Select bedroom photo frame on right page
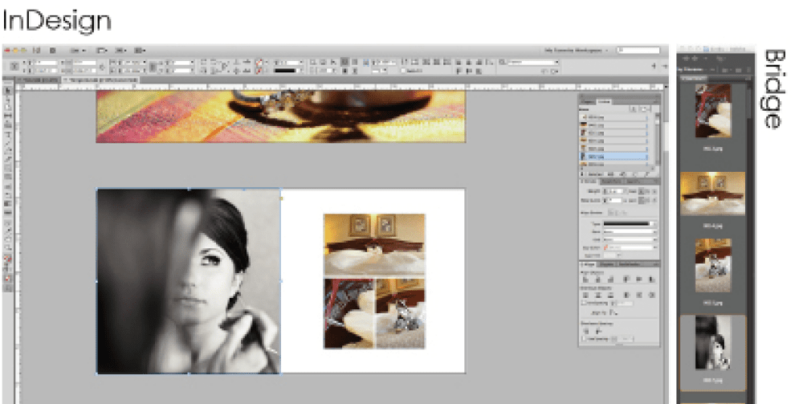This screenshot has height=404, width=803. [374, 245]
